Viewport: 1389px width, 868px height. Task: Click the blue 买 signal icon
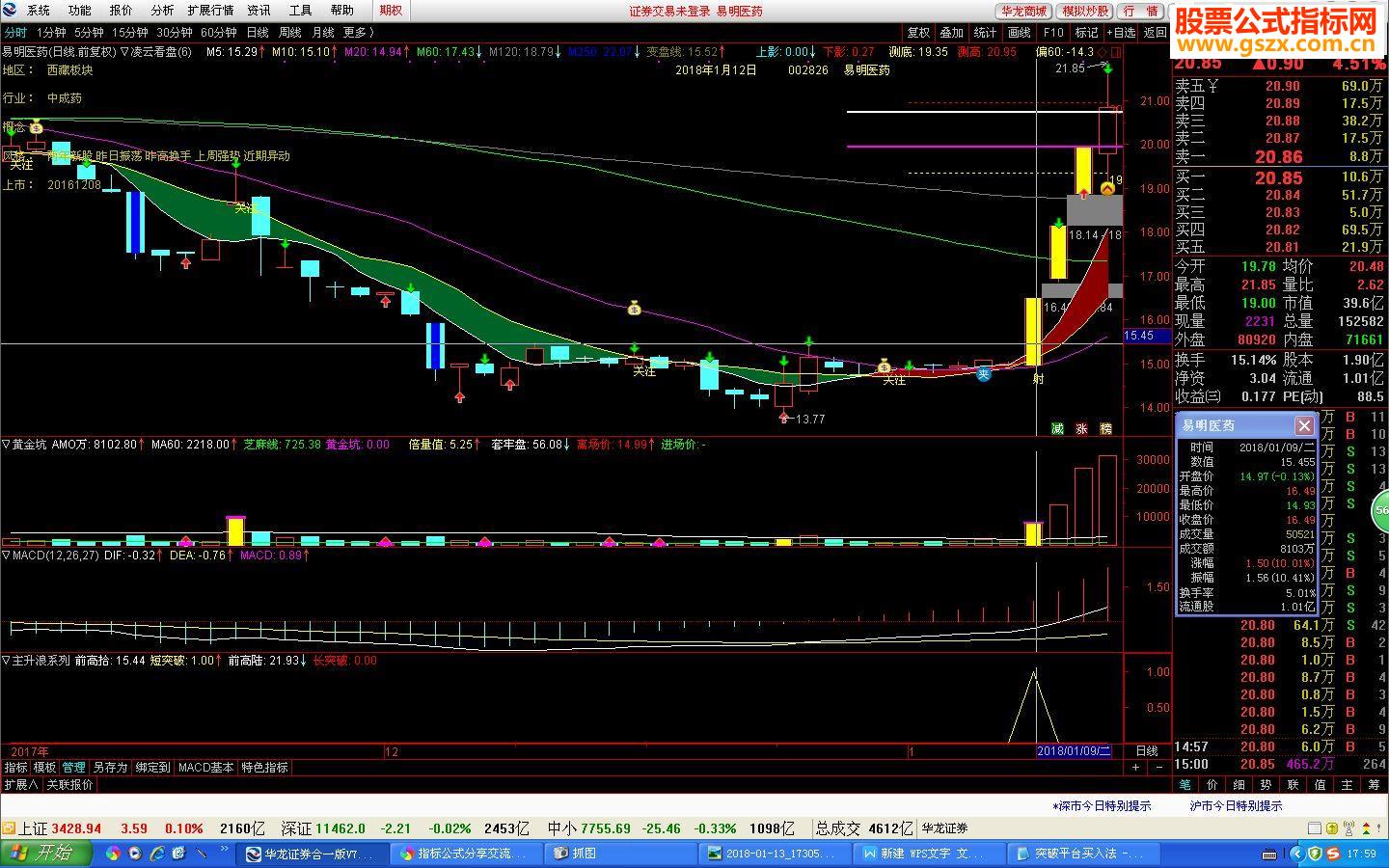click(983, 373)
